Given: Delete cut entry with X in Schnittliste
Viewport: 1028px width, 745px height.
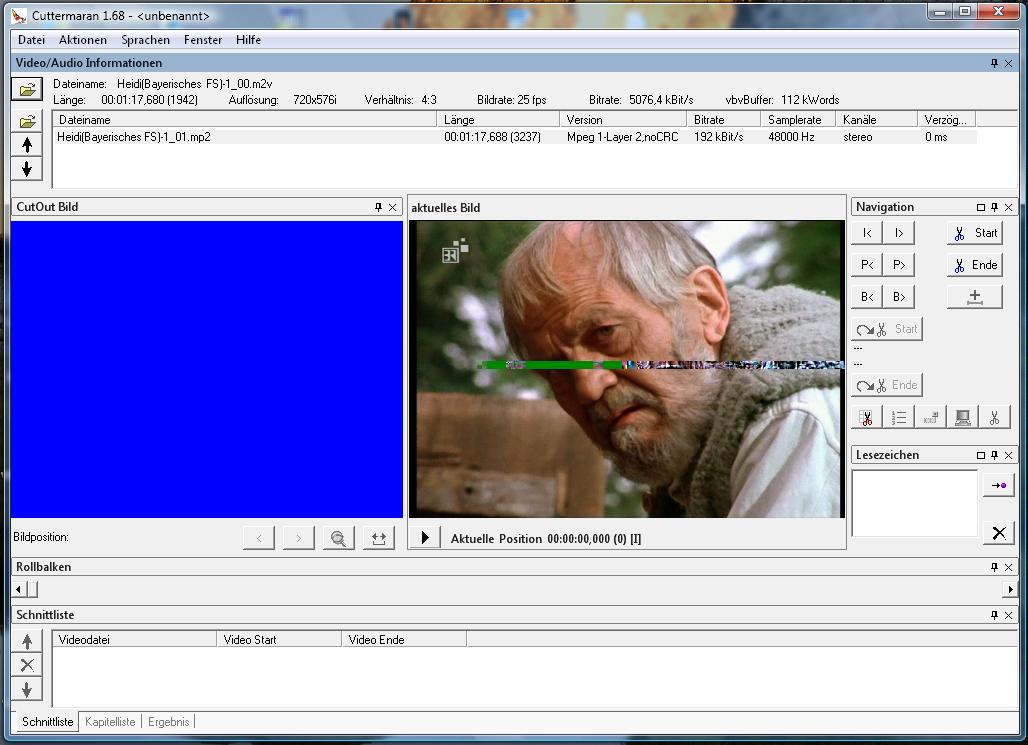Looking at the screenshot, I should point(27,665).
